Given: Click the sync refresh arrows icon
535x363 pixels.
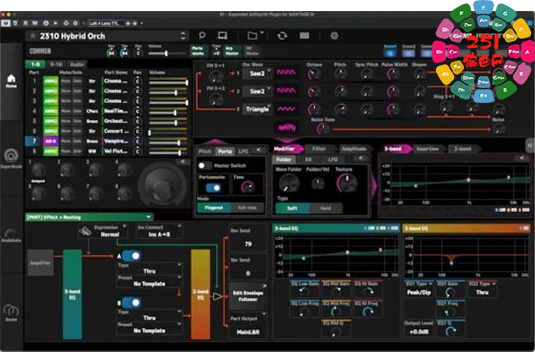Looking at the screenshot, I should (x=282, y=35).
